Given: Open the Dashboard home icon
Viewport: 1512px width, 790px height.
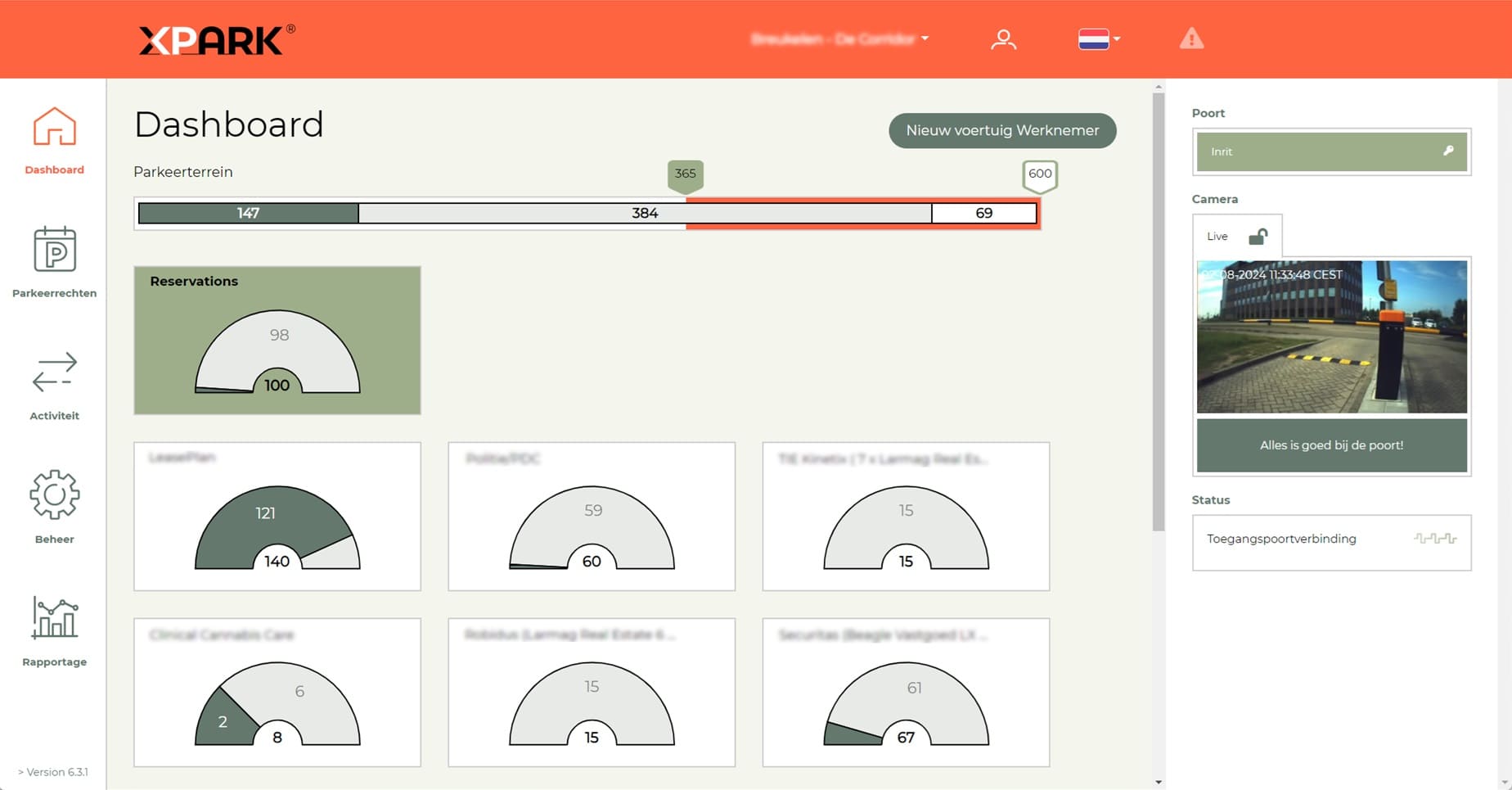Looking at the screenshot, I should tap(54, 127).
